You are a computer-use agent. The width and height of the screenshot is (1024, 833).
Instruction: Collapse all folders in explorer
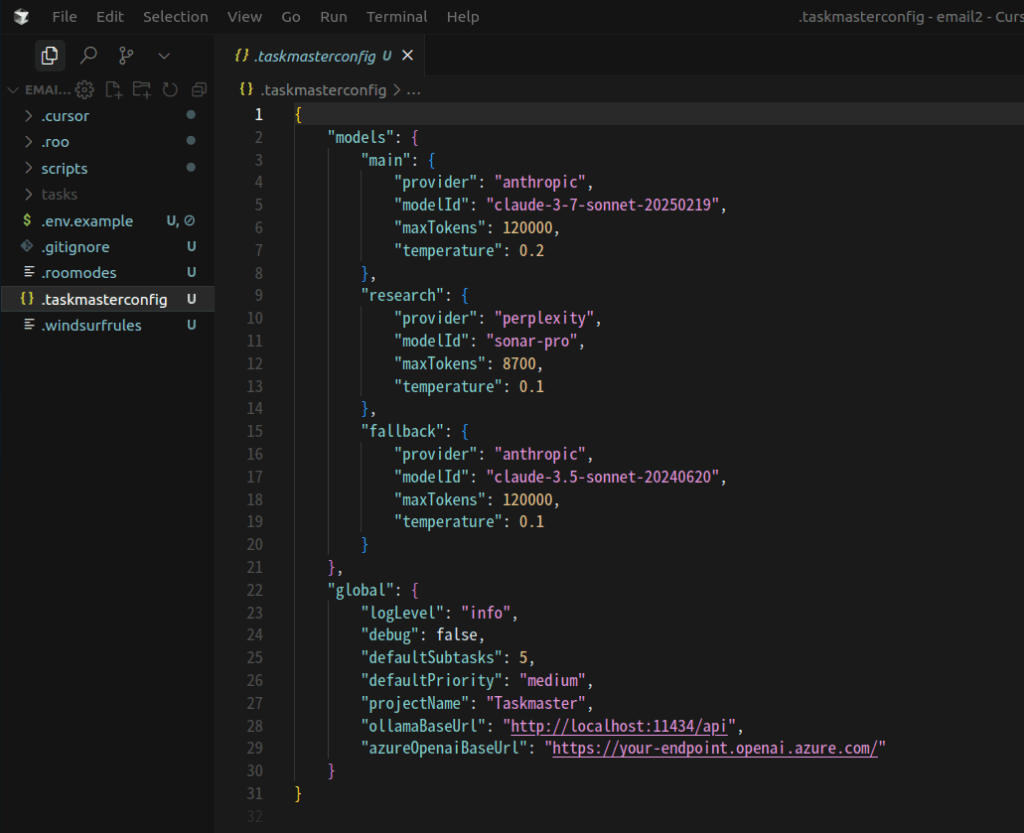click(x=199, y=89)
